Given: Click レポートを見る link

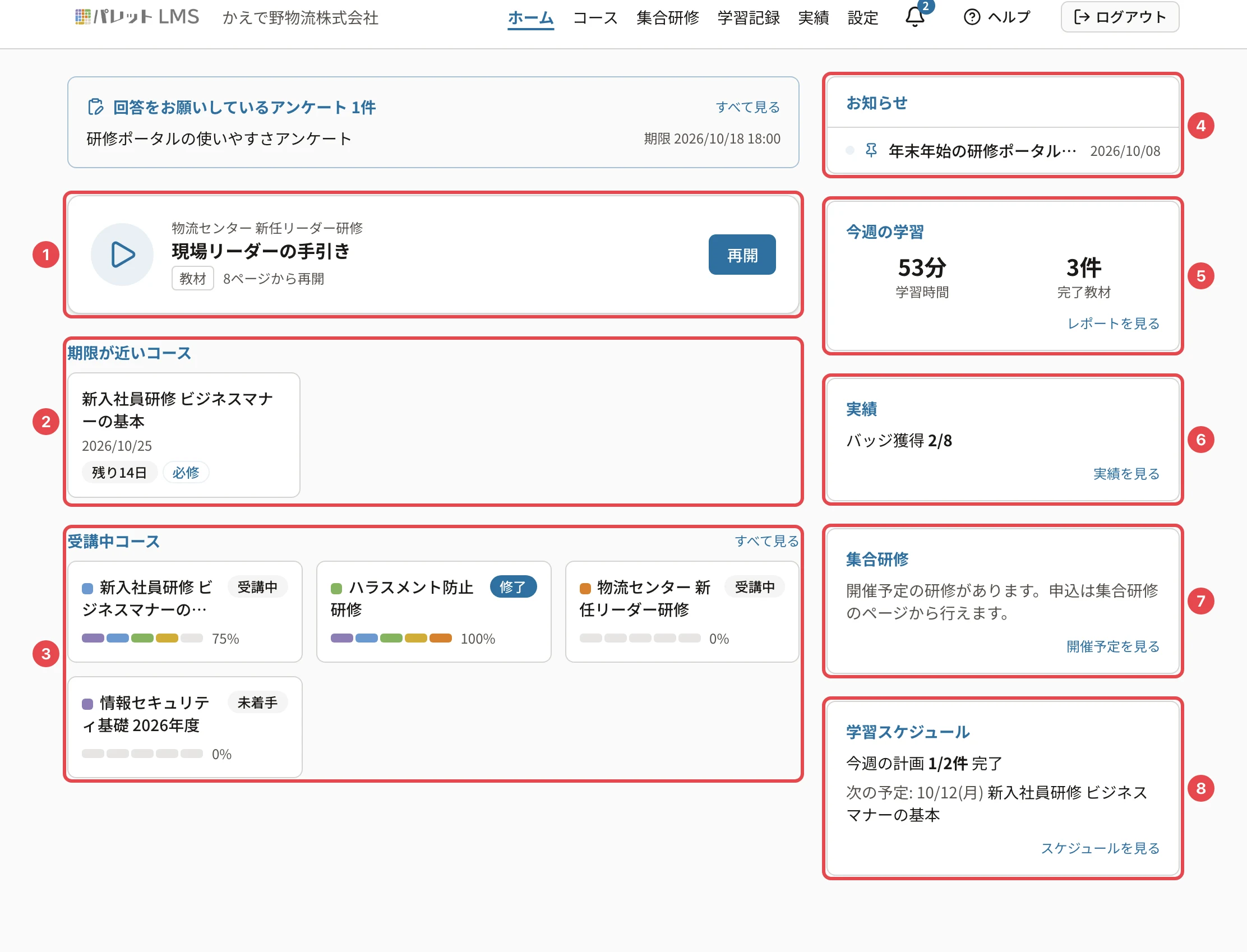Looking at the screenshot, I should (x=1114, y=324).
